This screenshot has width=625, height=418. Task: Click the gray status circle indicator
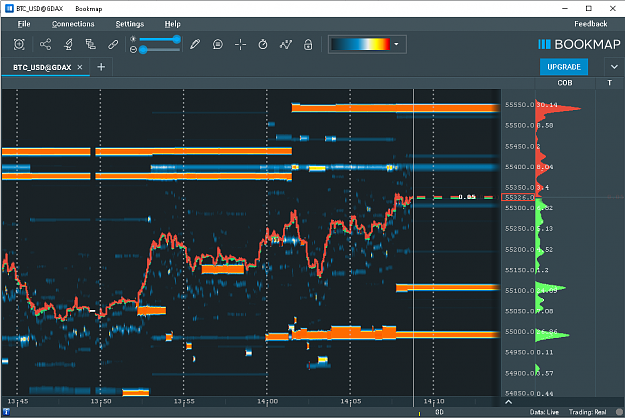(x=619, y=412)
